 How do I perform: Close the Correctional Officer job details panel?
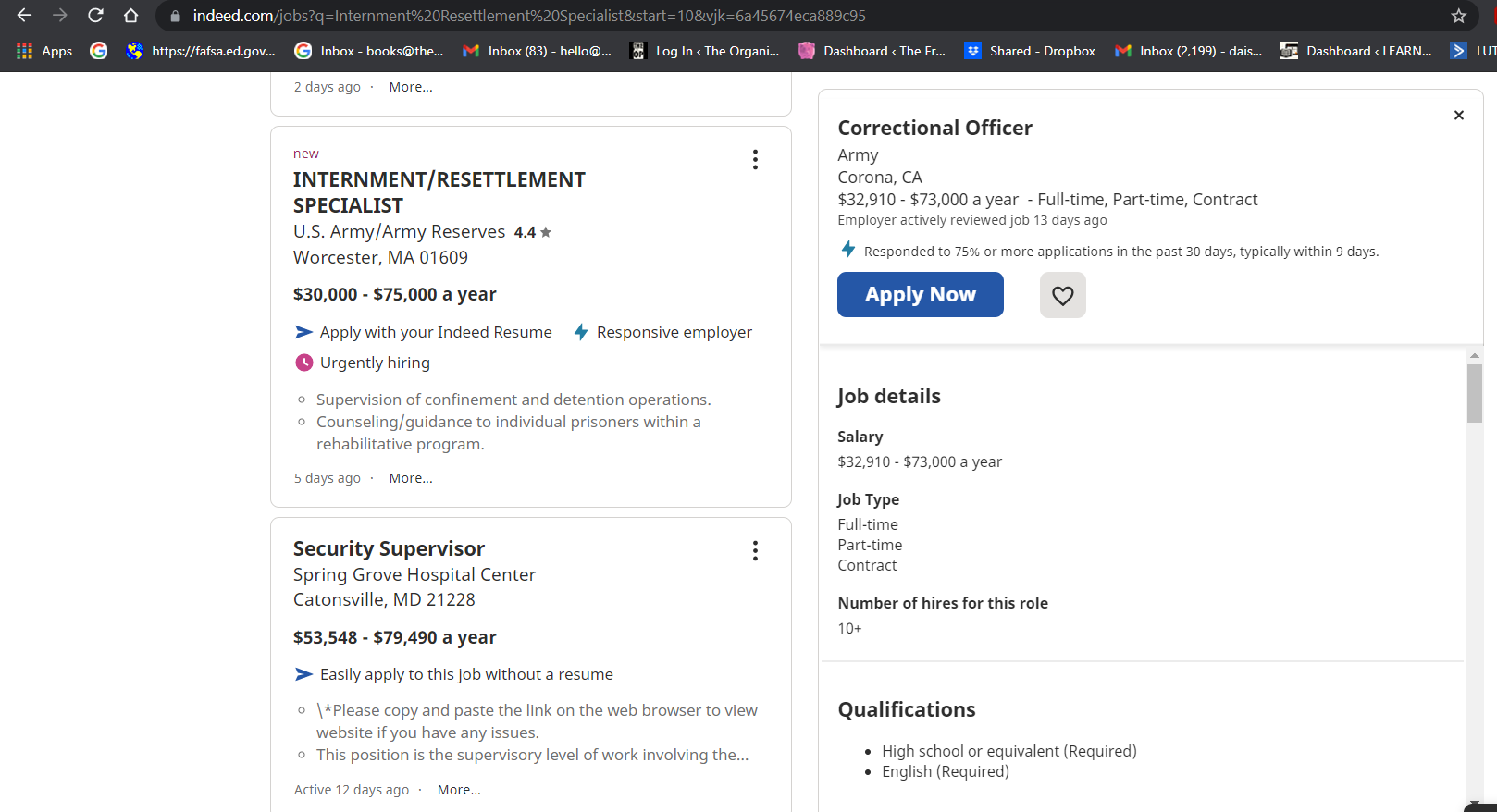point(1459,115)
